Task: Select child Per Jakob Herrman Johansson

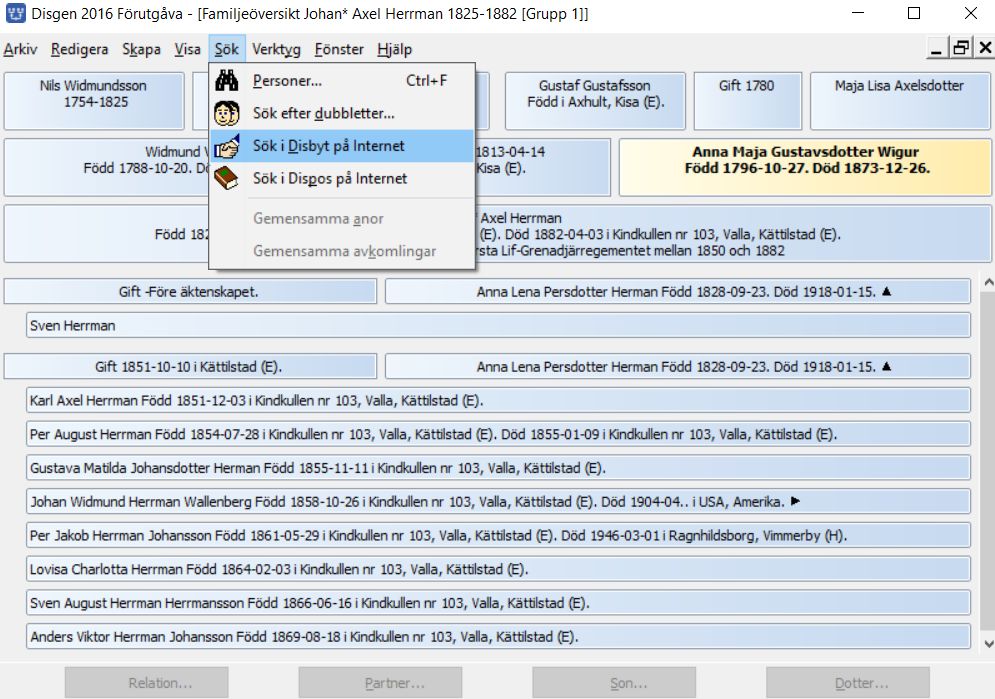Action: 498,535
